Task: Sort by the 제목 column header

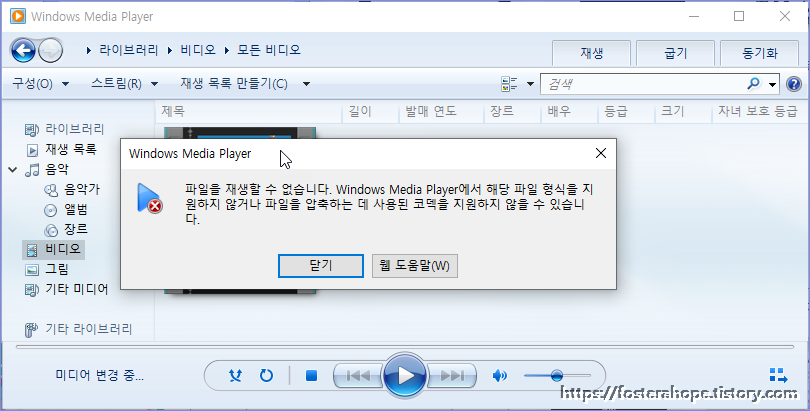Action: [249, 112]
